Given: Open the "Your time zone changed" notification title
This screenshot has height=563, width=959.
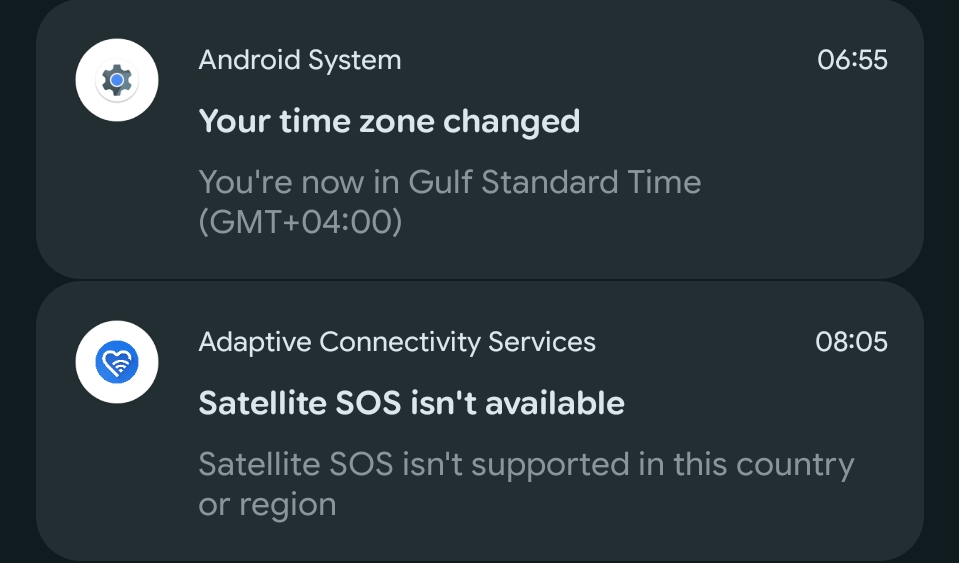Looking at the screenshot, I should point(389,121).
